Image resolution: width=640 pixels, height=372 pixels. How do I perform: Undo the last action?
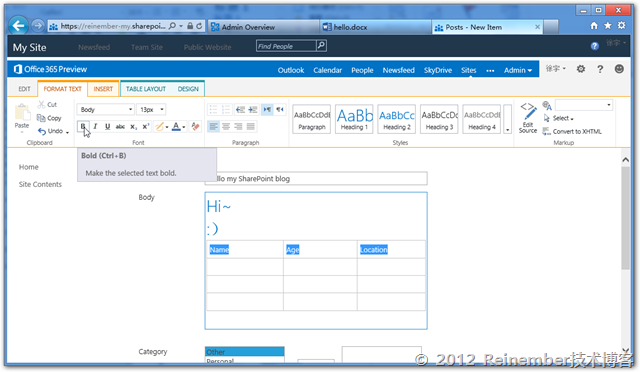click(x=50, y=131)
